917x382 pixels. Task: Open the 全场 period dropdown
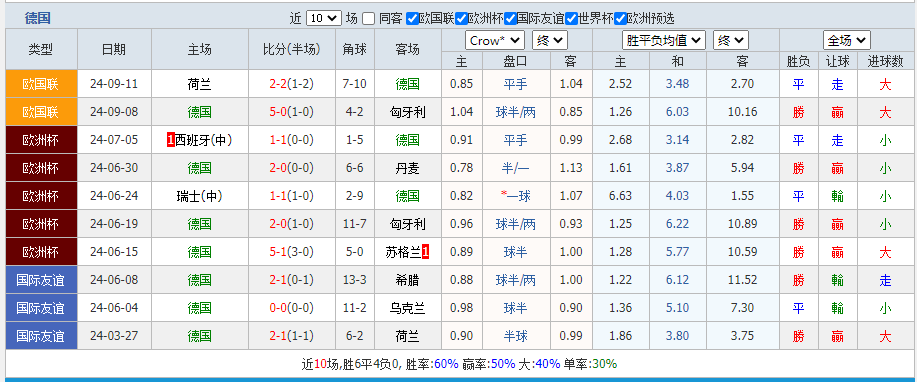(x=846, y=40)
